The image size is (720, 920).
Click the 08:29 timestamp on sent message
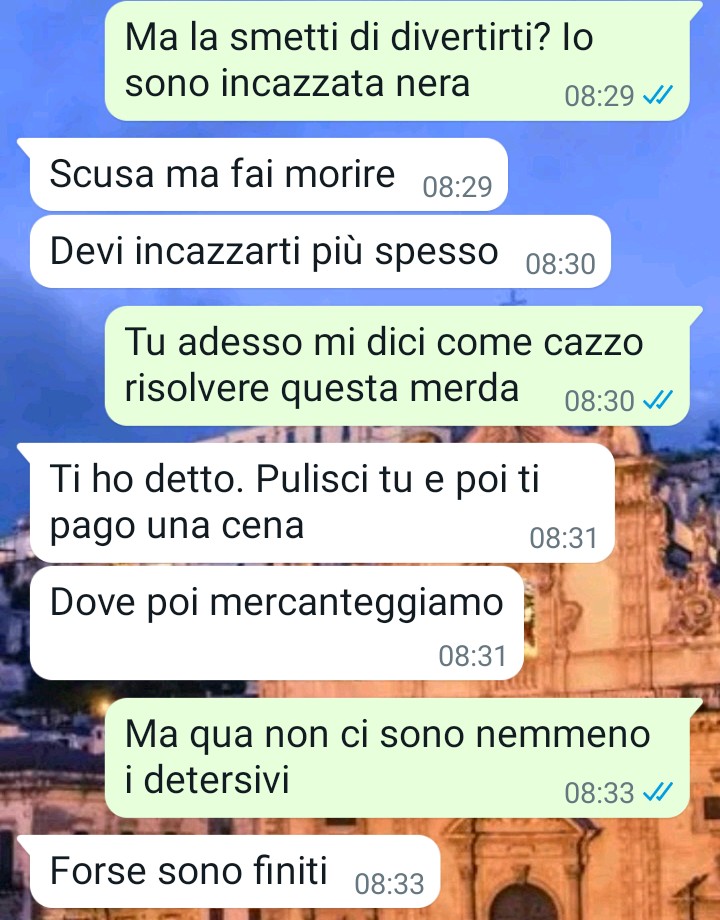click(x=599, y=96)
